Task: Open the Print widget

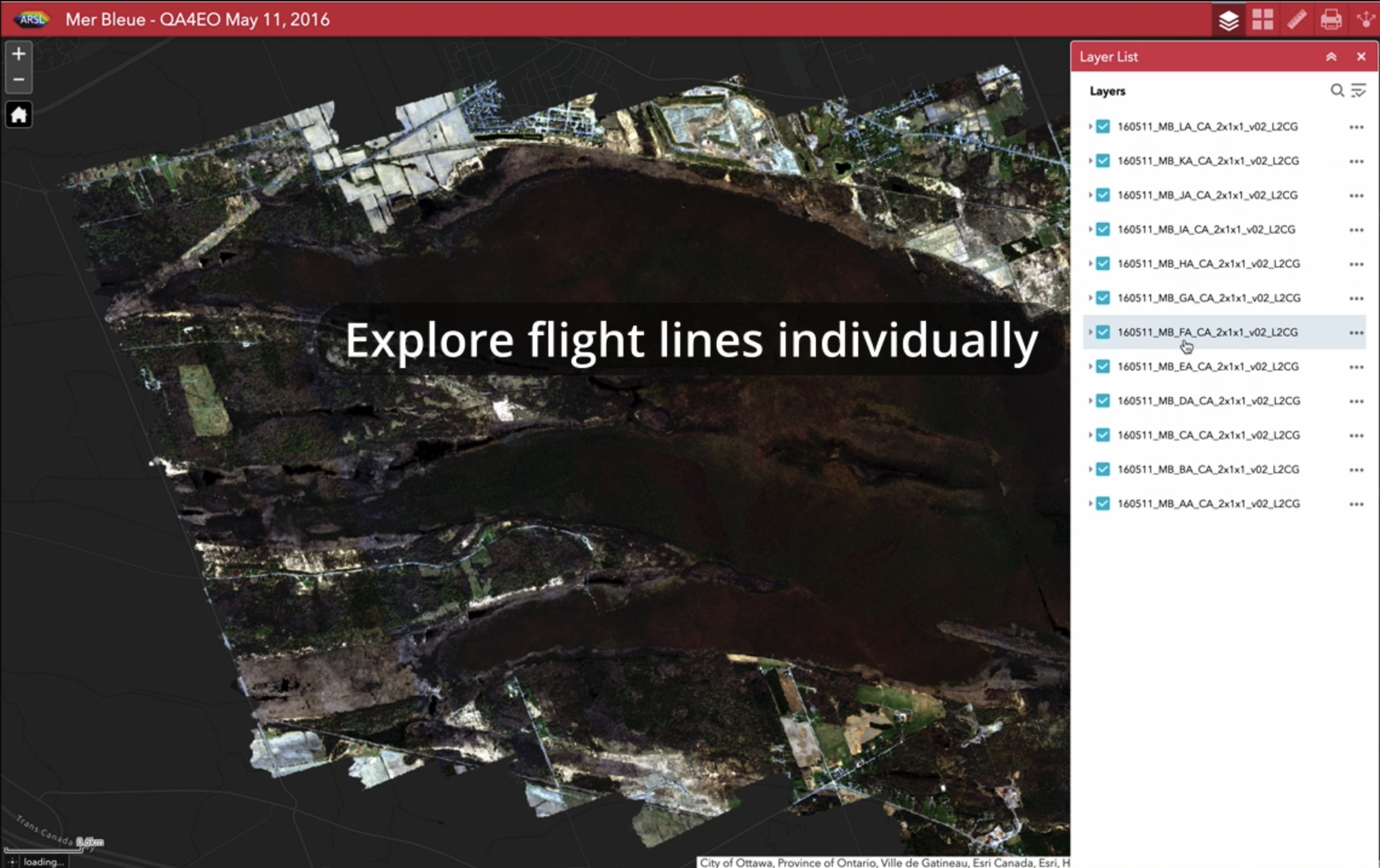Action: (x=1330, y=20)
